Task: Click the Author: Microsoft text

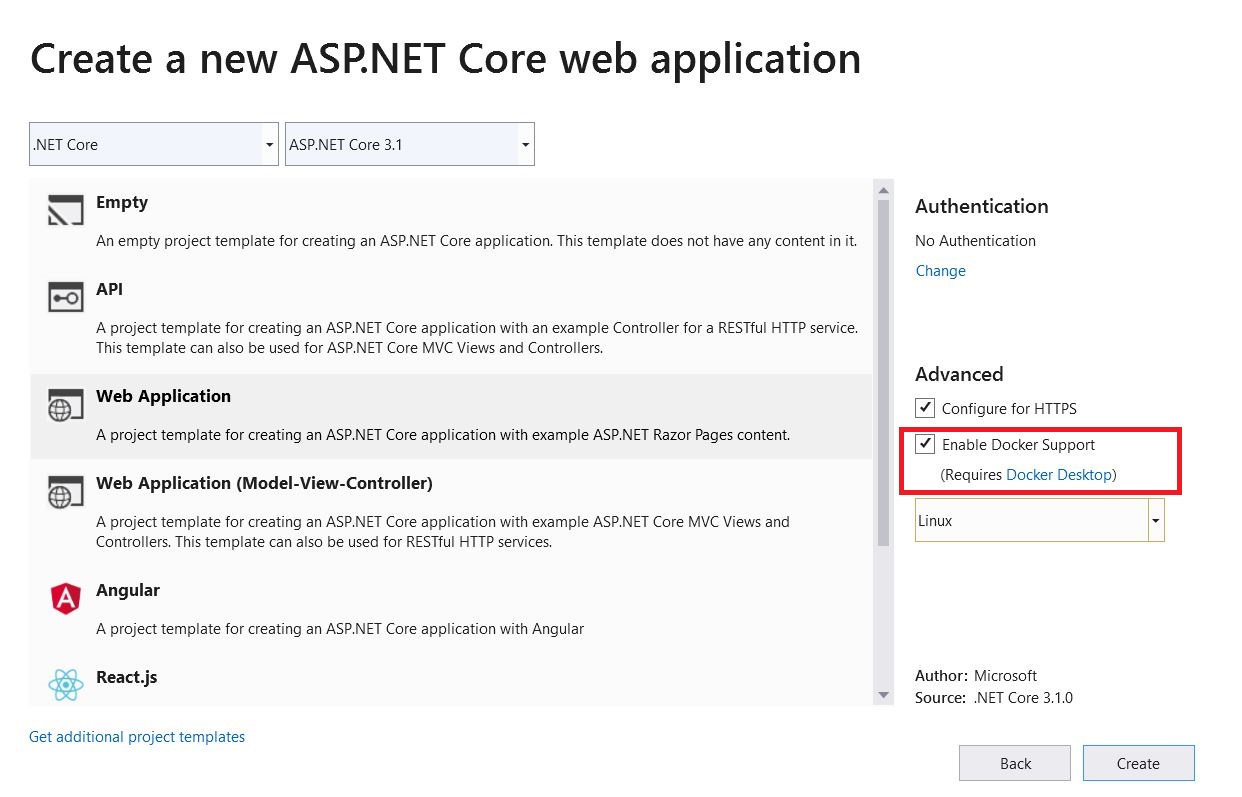Action: tap(976, 676)
